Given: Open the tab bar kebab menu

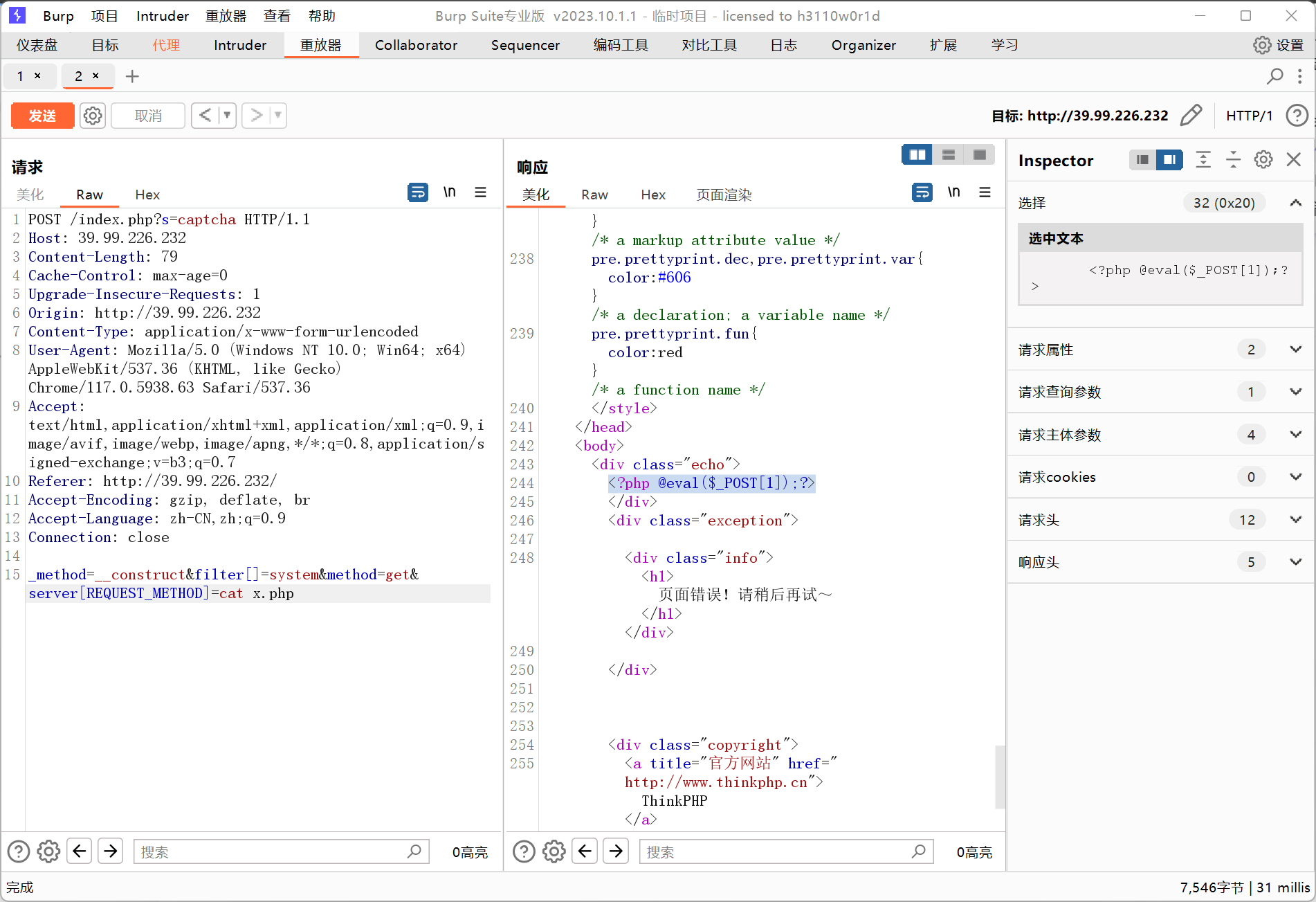Looking at the screenshot, I should point(1300,76).
